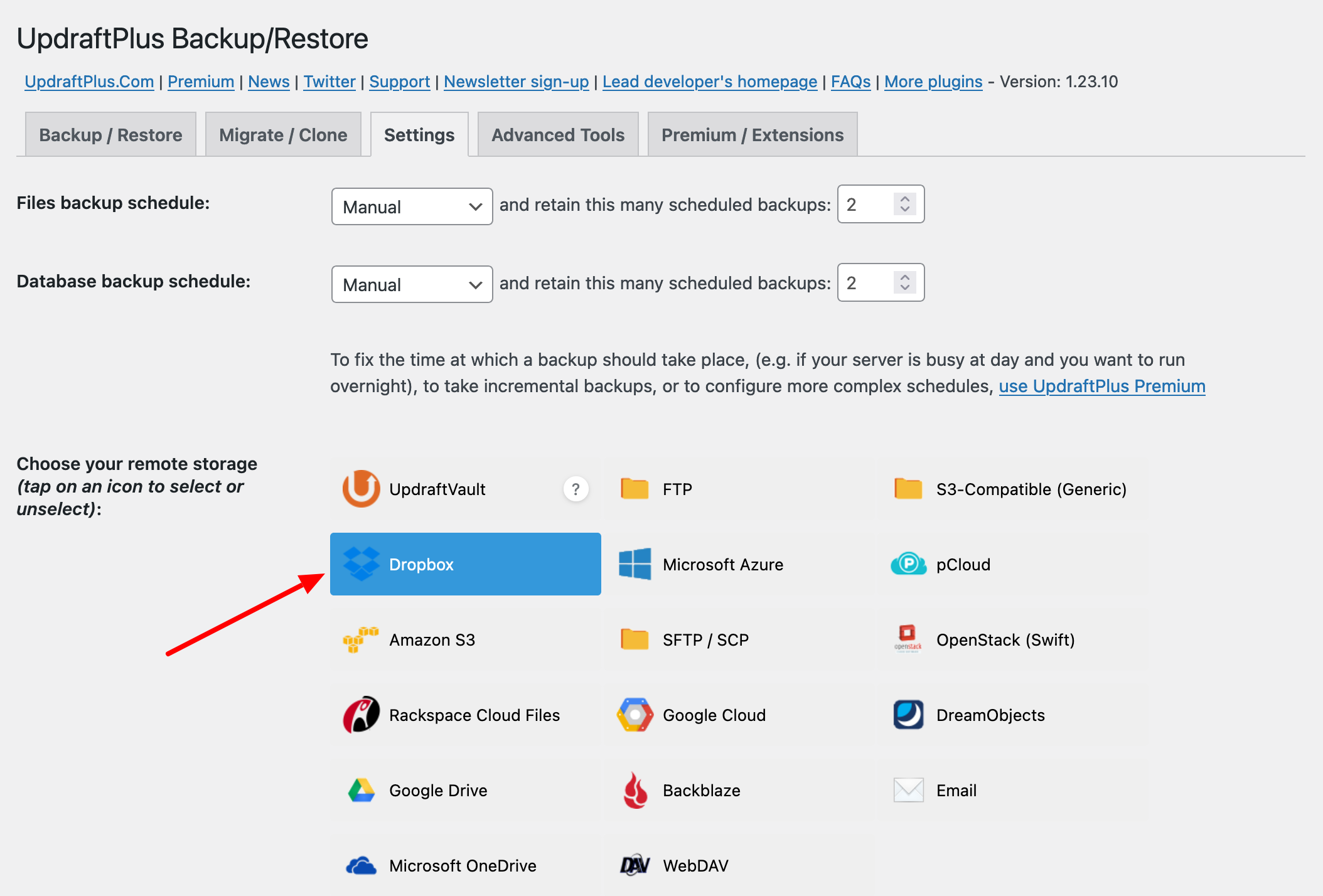This screenshot has width=1323, height=896.
Task: Click the Amazon S3 storage label
Action: (x=432, y=639)
